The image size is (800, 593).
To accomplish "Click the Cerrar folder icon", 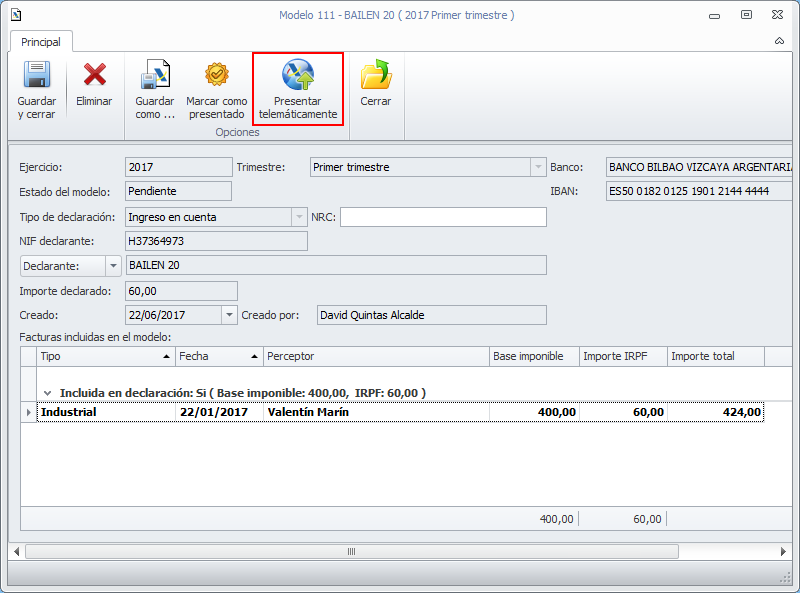I will click(x=376, y=75).
